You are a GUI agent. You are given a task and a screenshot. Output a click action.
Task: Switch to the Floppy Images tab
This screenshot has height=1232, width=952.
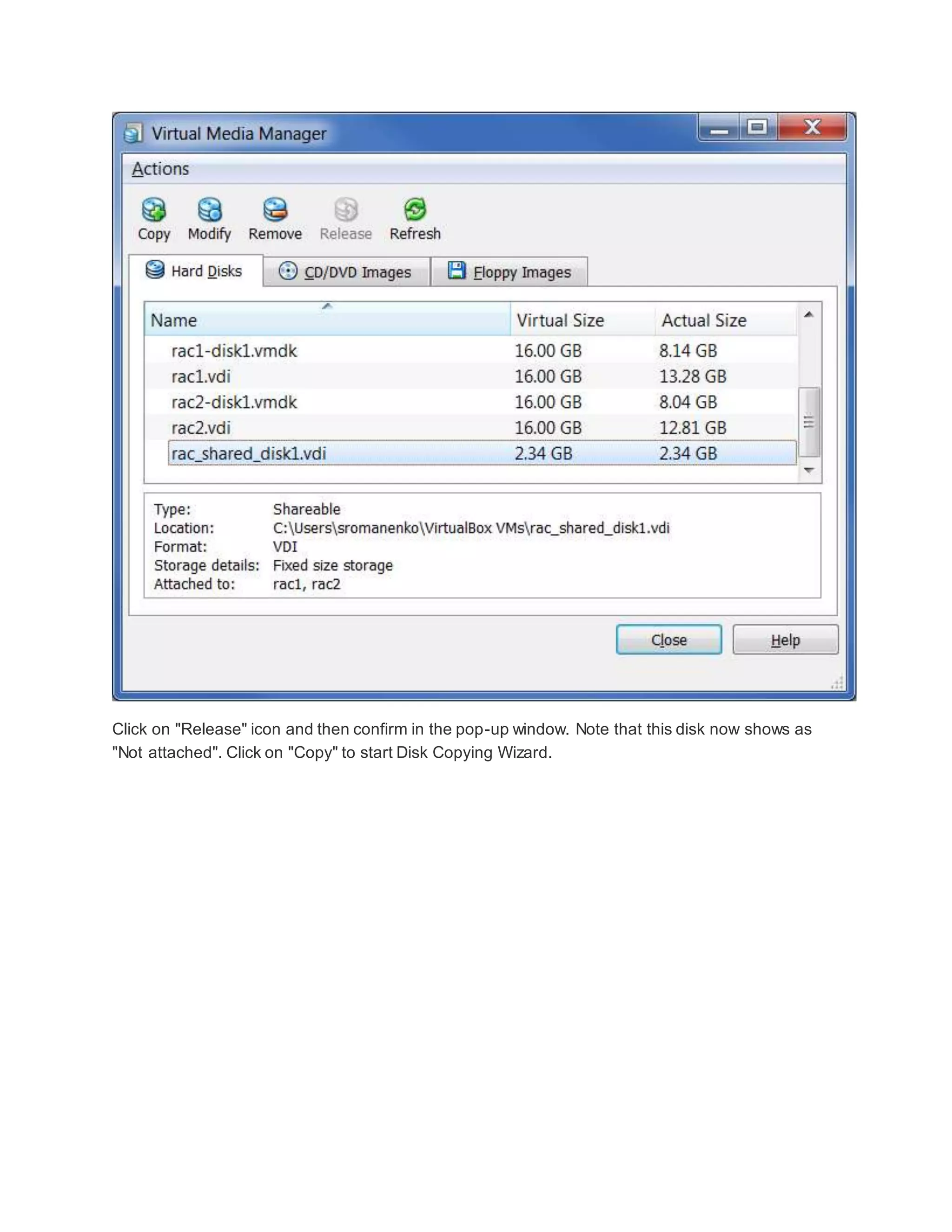click(x=510, y=272)
